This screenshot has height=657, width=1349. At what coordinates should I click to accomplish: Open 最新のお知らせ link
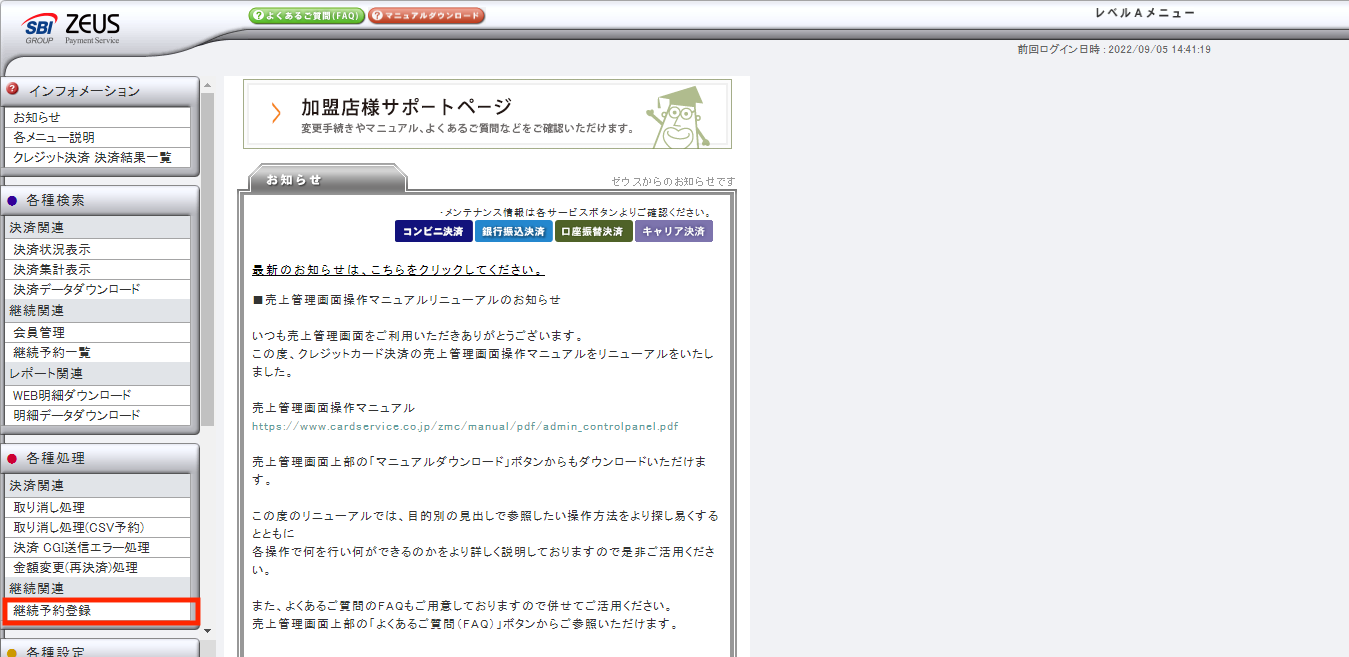(x=399, y=270)
